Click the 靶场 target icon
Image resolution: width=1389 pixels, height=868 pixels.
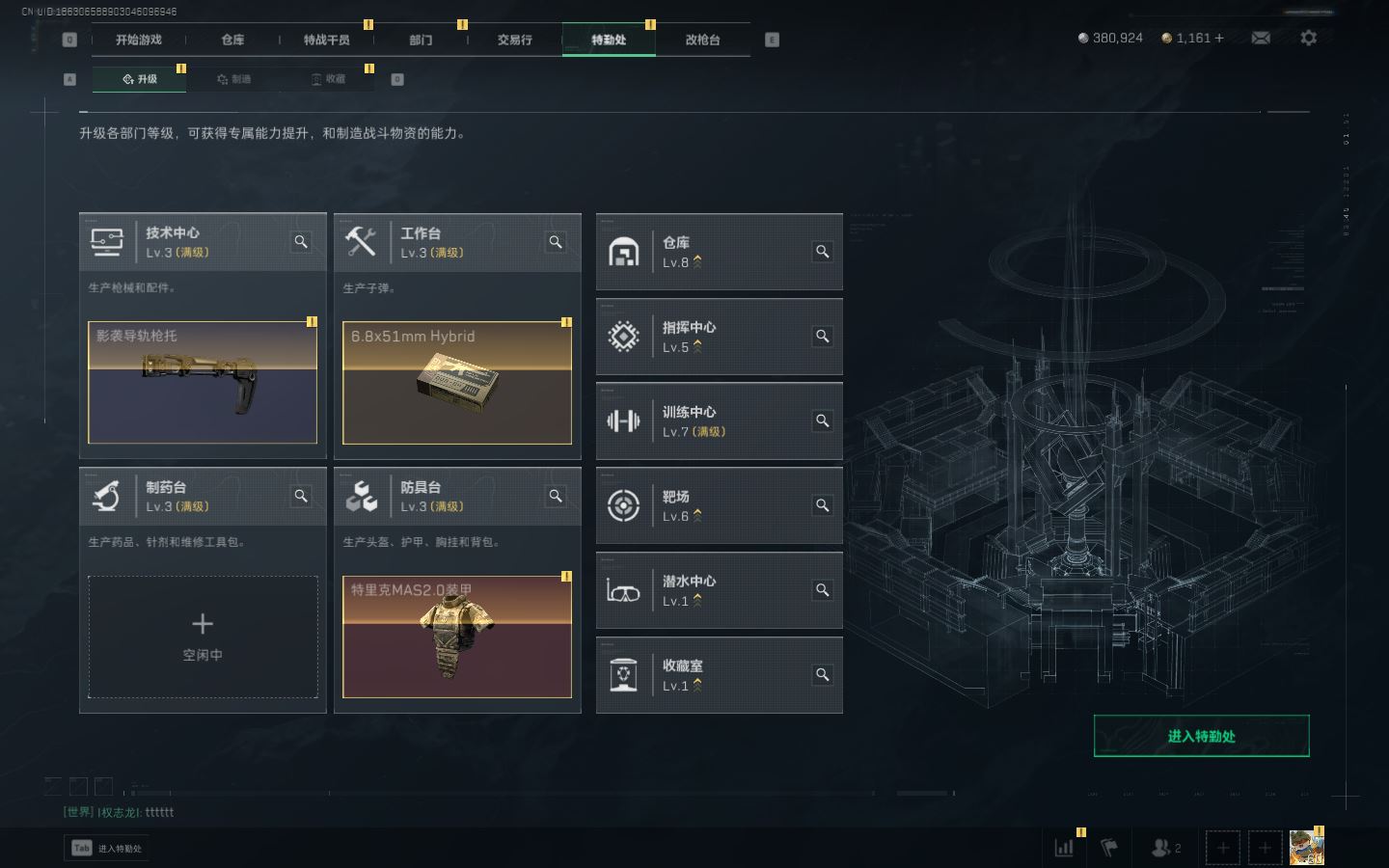pos(623,505)
